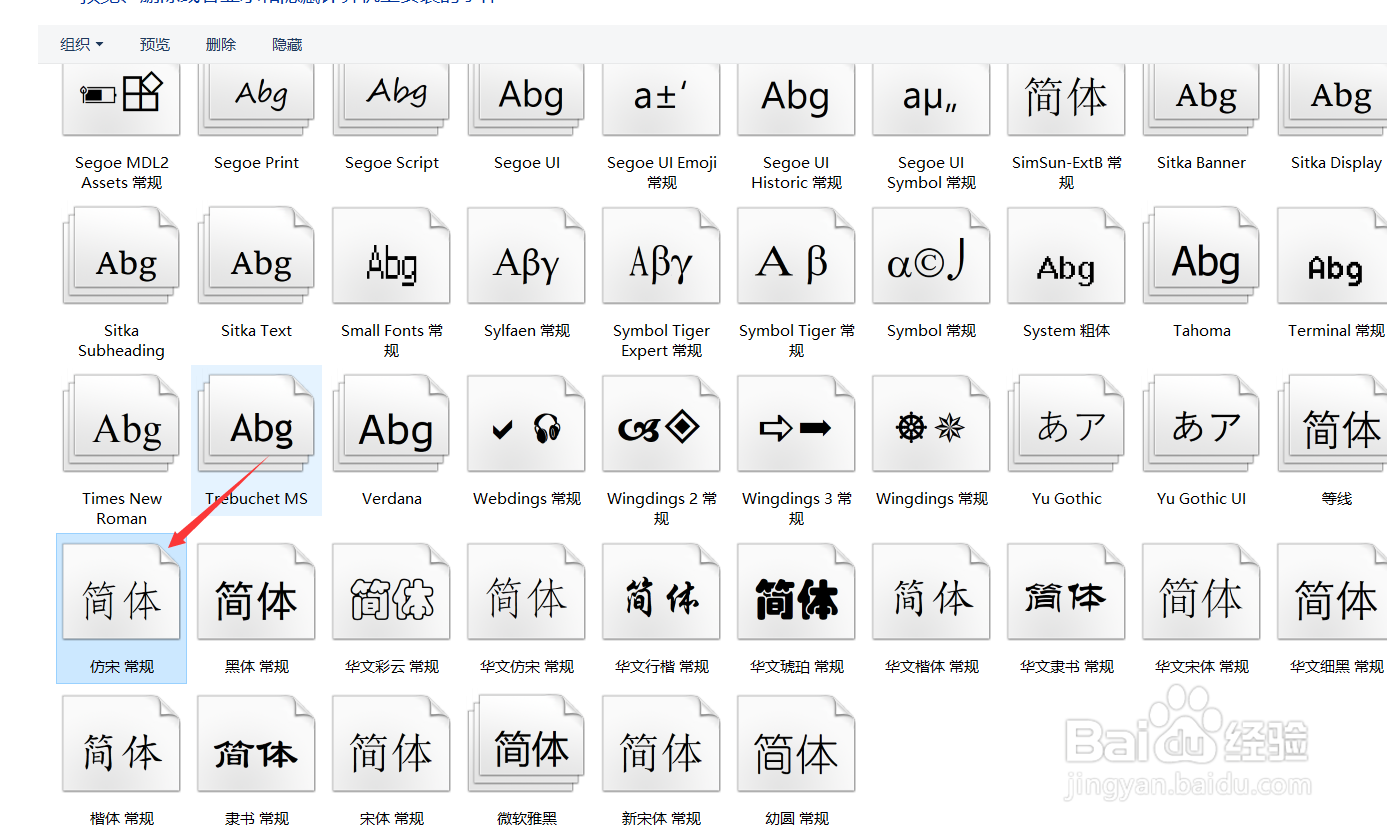The width and height of the screenshot is (1387, 832).
Task: Click the 隐藏 toolbar button
Action: (287, 44)
